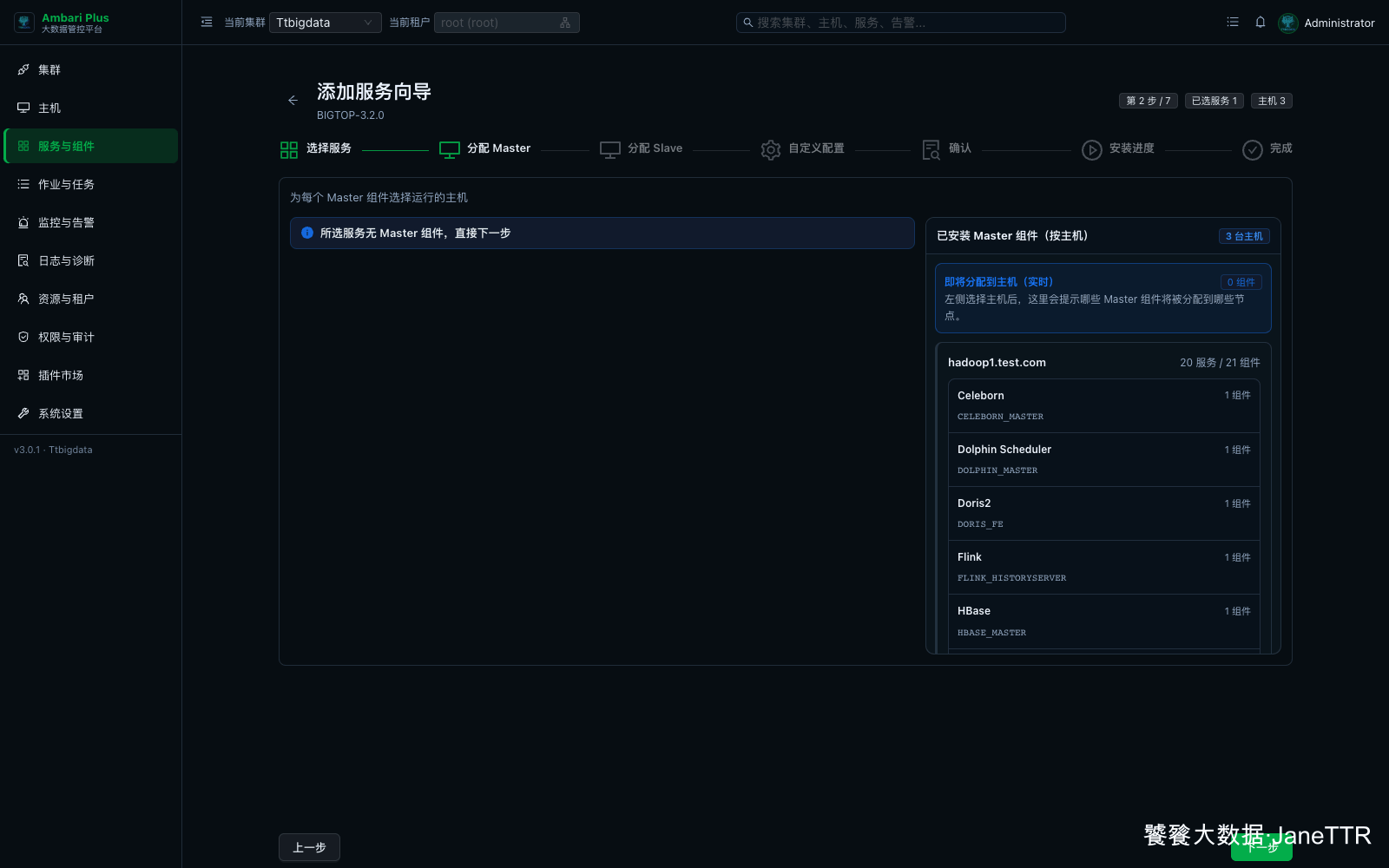
Task: Click the search magnifier icon
Action: [x=747, y=23]
